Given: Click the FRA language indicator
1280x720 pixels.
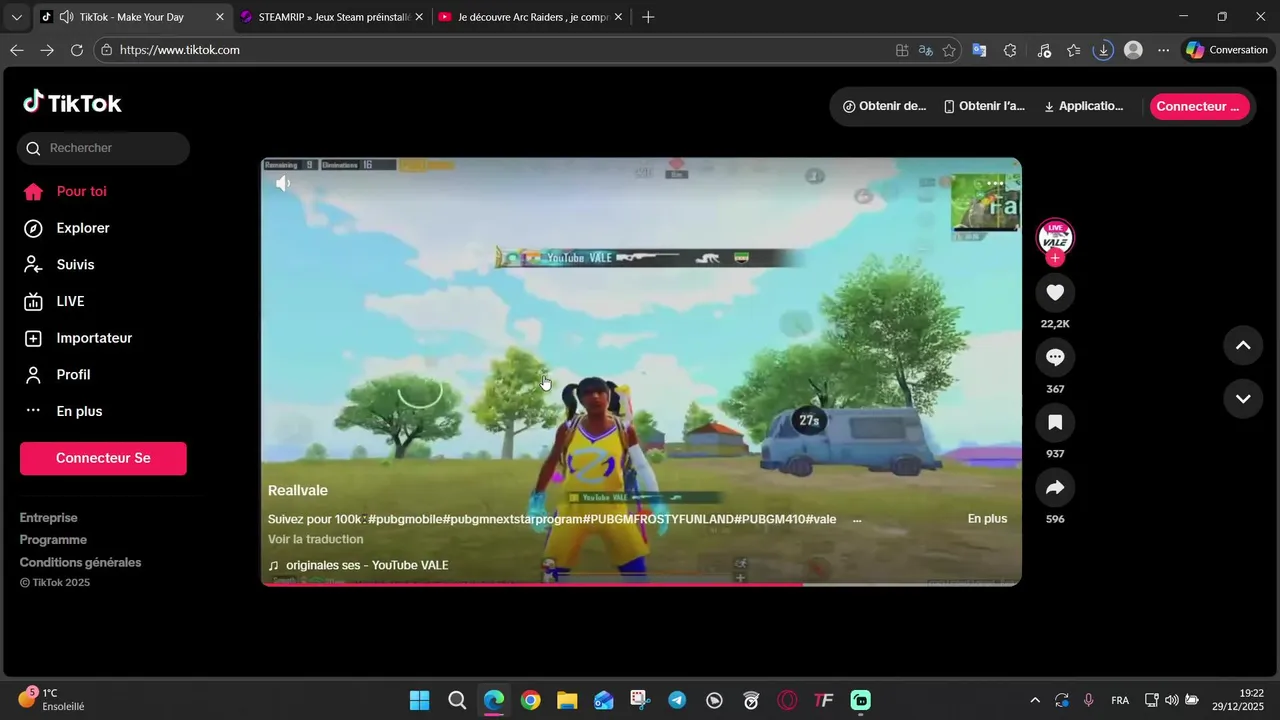Looking at the screenshot, I should pos(1120,700).
